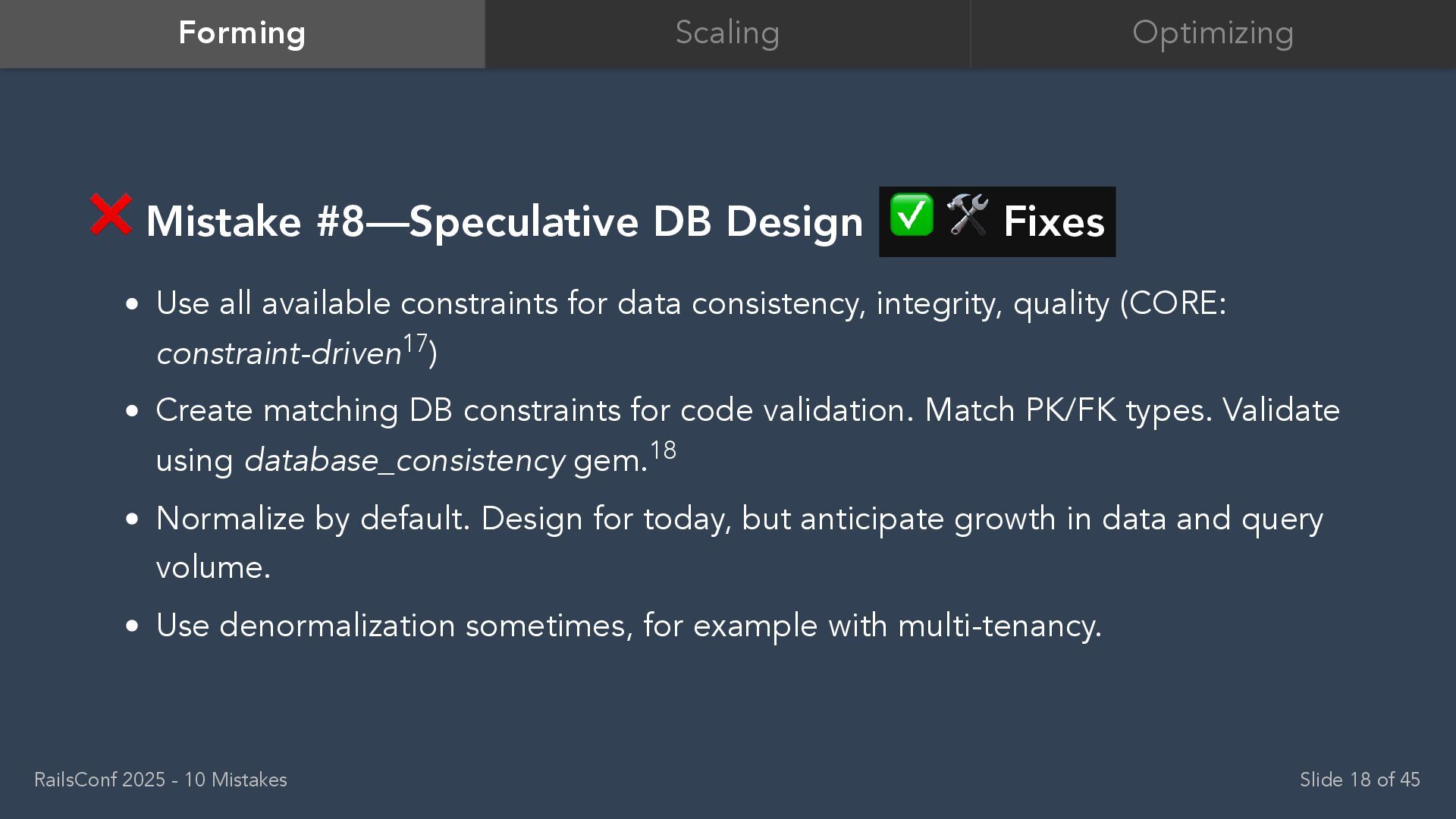Click the RailsConf 2025 footer text
The width and height of the screenshot is (1456, 819).
(x=161, y=780)
